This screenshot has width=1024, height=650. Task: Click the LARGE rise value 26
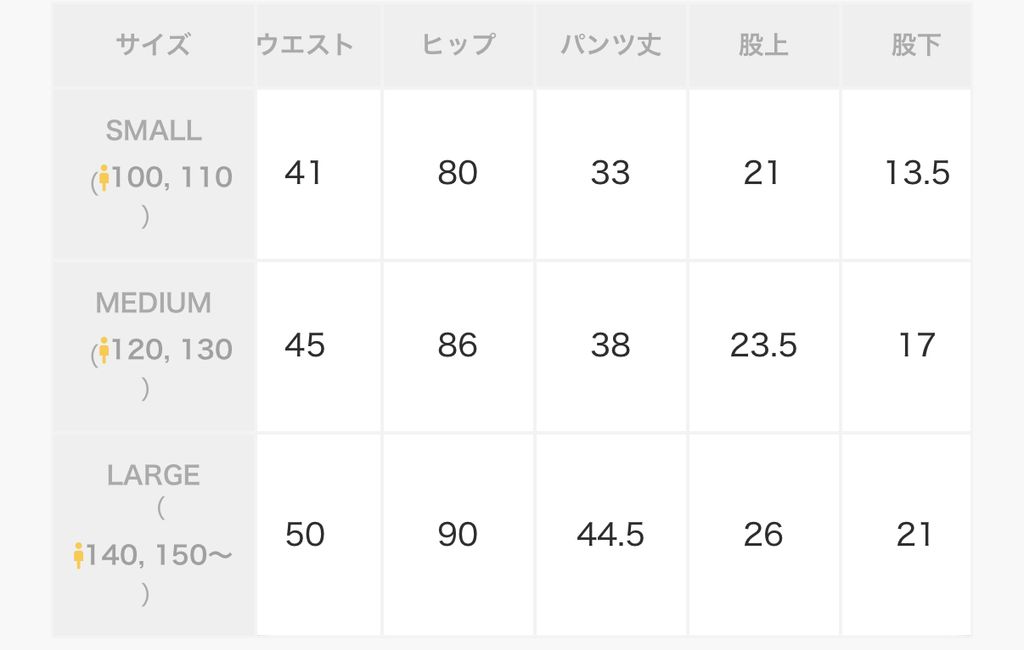pos(763,535)
